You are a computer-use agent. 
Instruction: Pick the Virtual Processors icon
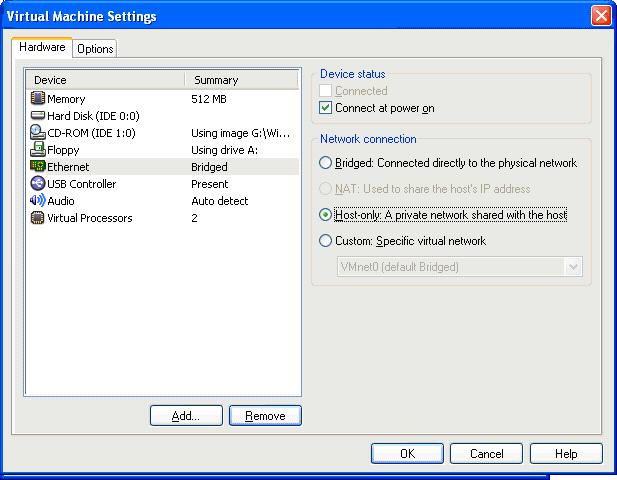38,218
